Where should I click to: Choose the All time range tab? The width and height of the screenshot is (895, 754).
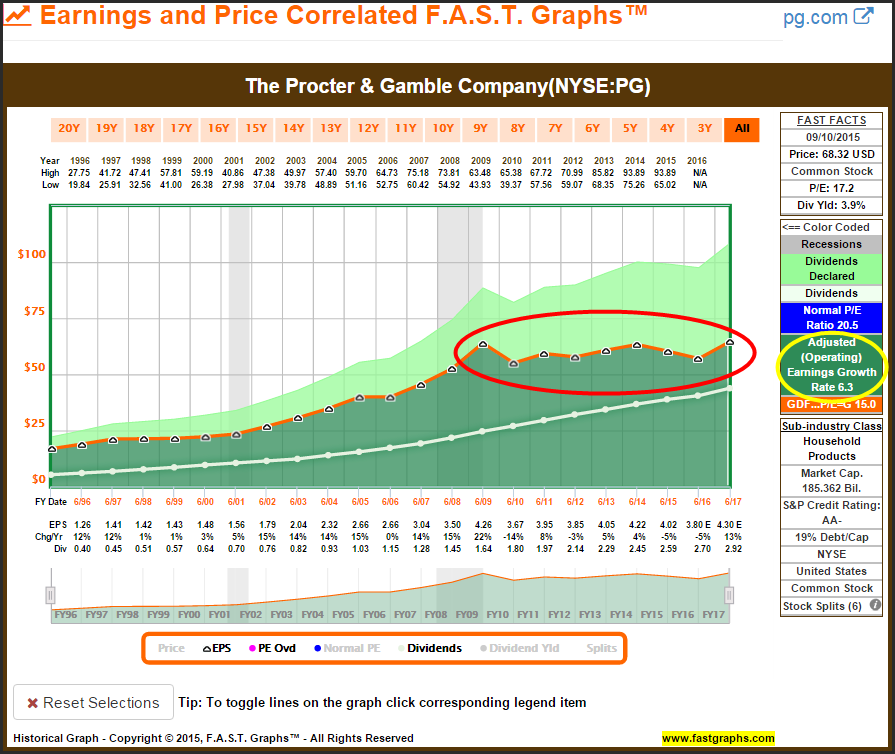coord(741,128)
